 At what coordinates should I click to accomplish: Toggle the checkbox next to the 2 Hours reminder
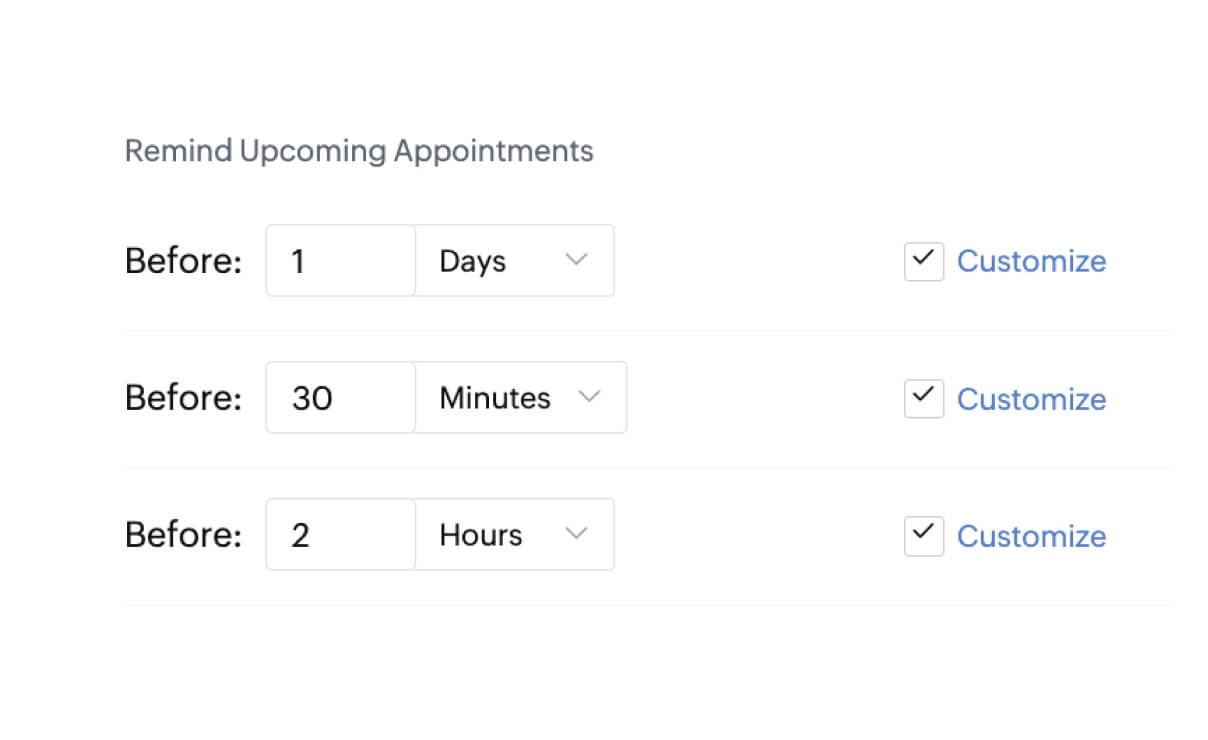click(x=923, y=535)
